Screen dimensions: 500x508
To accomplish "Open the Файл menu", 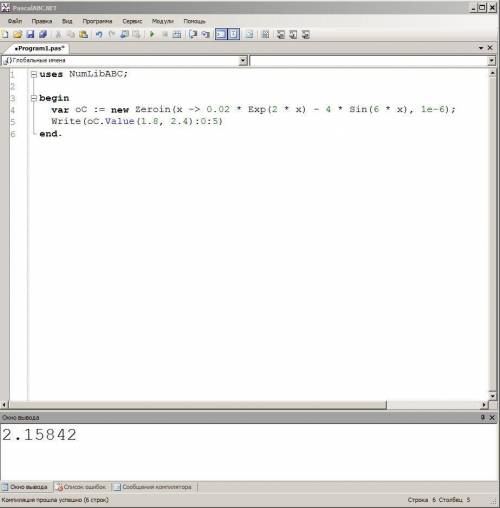I will tap(15, 21).
